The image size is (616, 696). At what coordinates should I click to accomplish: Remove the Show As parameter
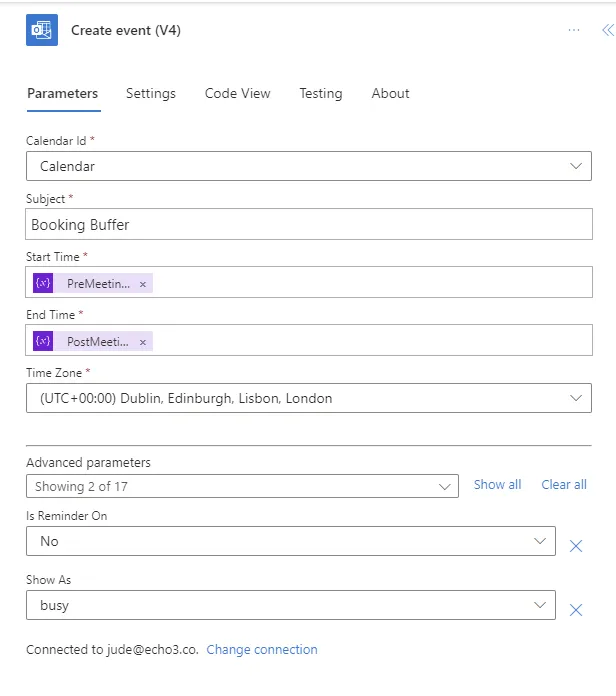coord(576,610)
